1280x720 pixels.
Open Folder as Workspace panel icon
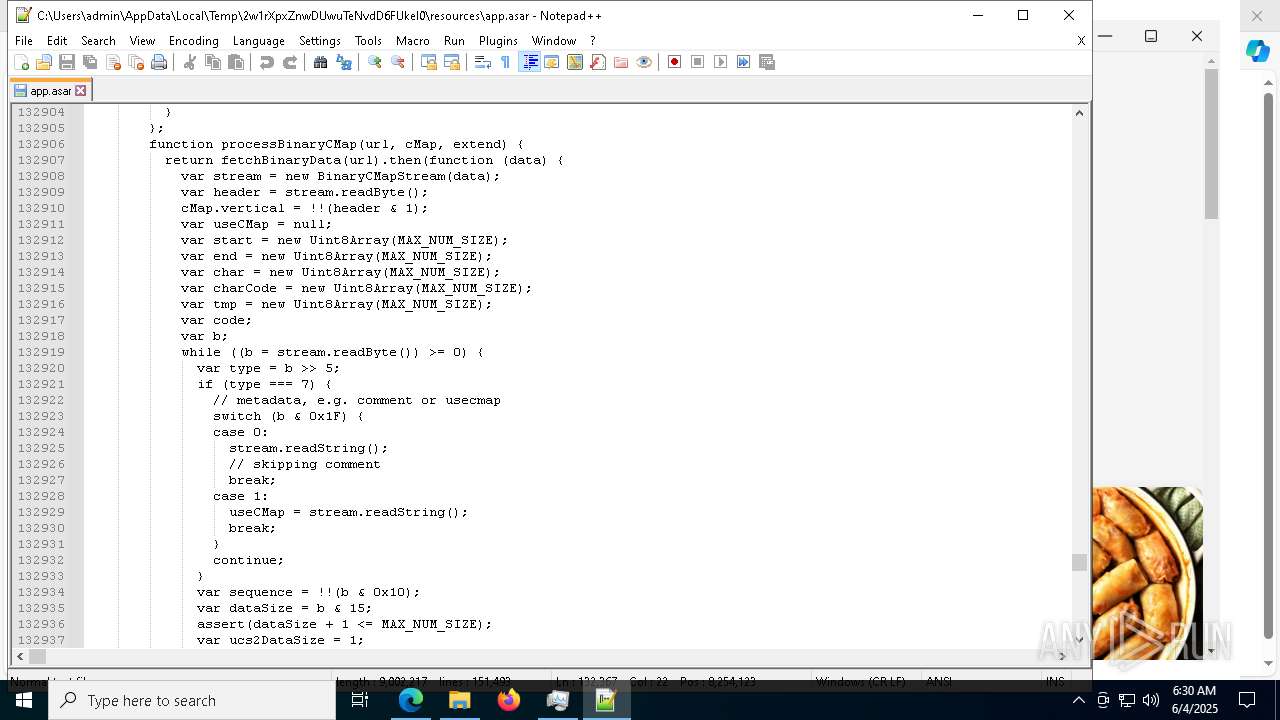621,62
